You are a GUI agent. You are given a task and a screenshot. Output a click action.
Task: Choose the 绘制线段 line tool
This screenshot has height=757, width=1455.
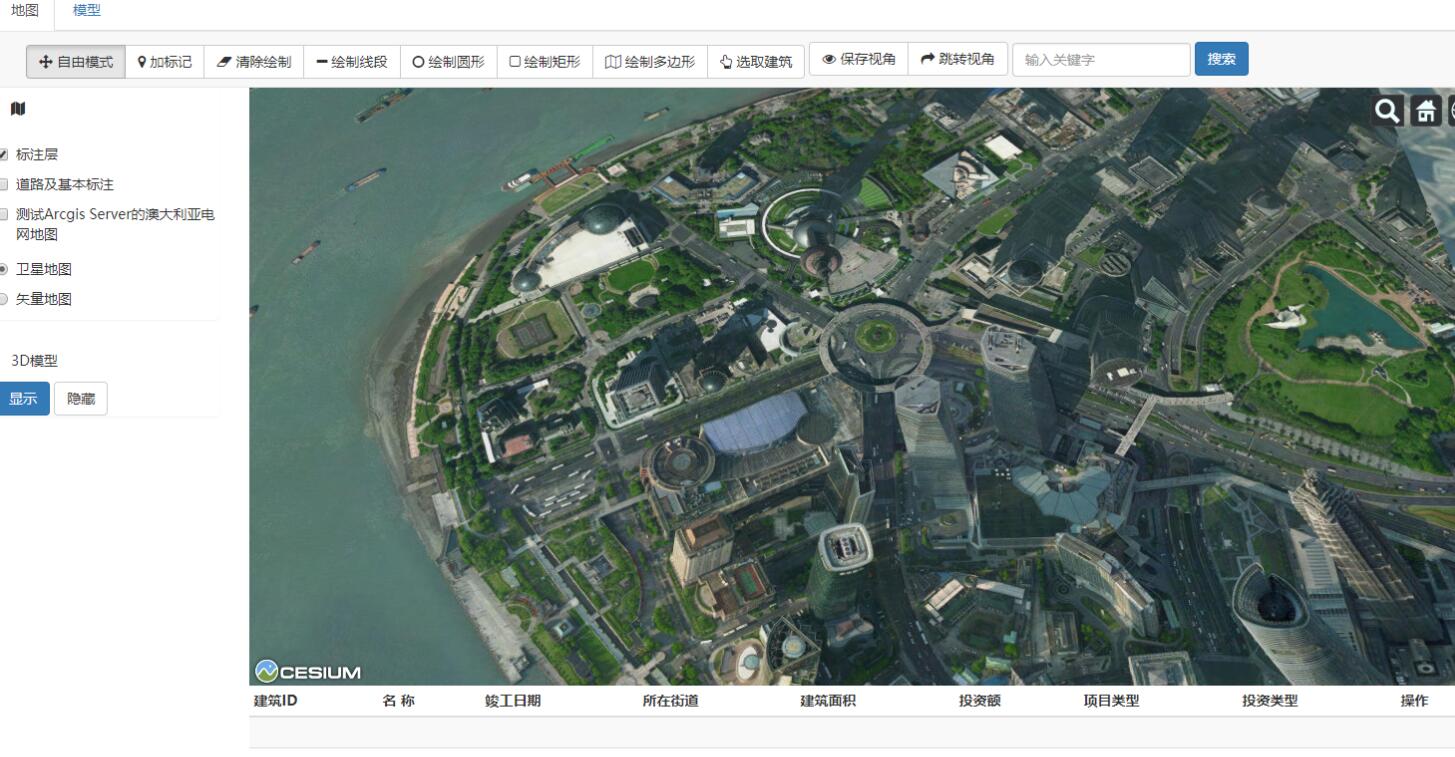pos(352,61)
